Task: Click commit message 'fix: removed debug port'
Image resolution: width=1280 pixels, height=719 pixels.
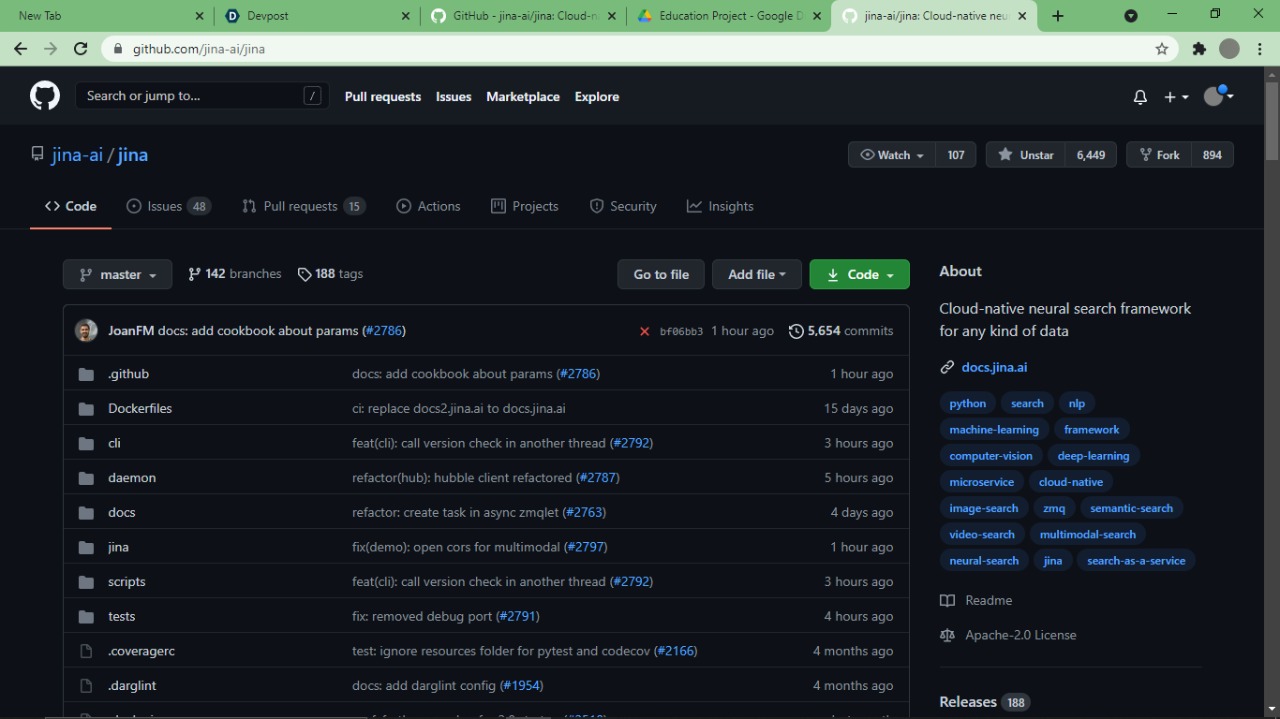Action: [x=422, y=617]
